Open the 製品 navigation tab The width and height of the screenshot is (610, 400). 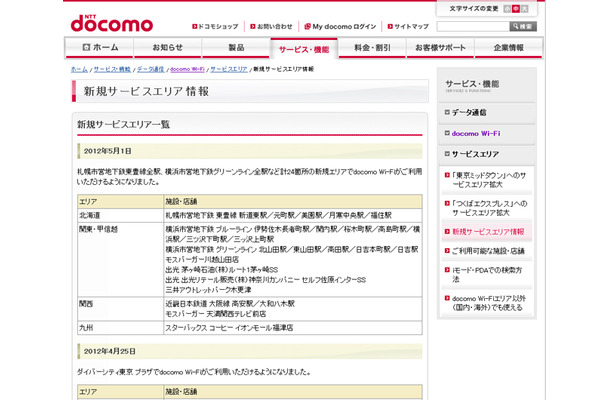tap(236, 47)
